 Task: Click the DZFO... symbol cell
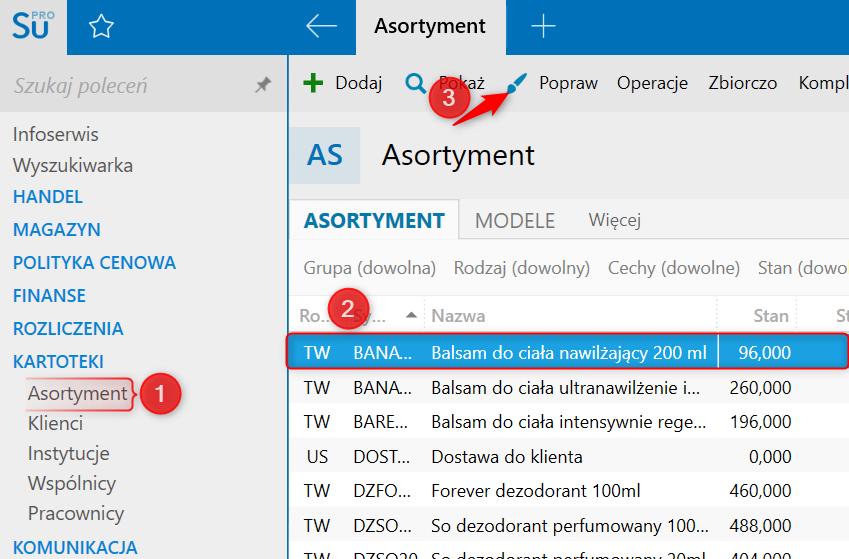382,491
